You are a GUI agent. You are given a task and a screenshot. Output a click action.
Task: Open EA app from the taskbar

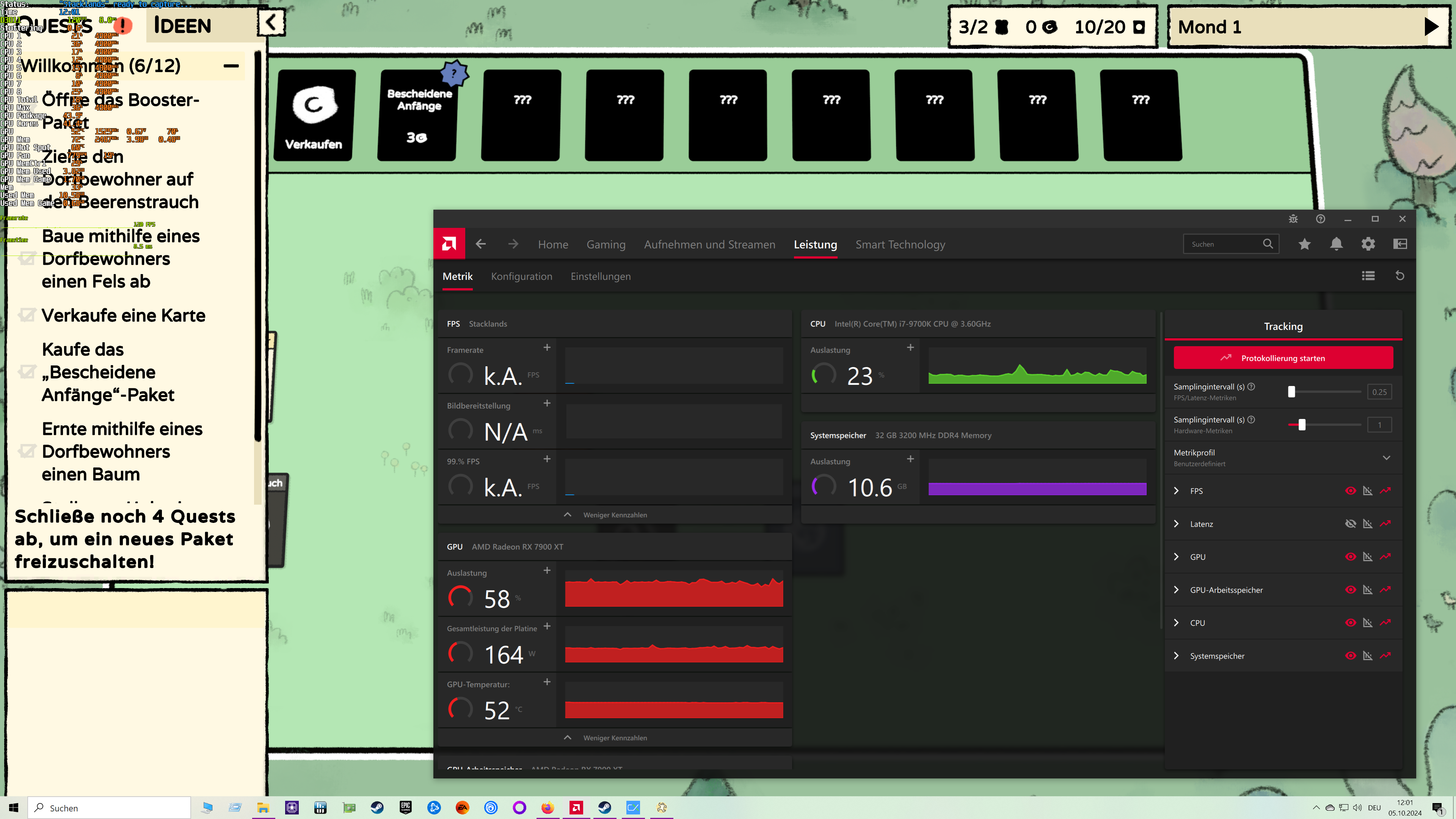[462, 808]
